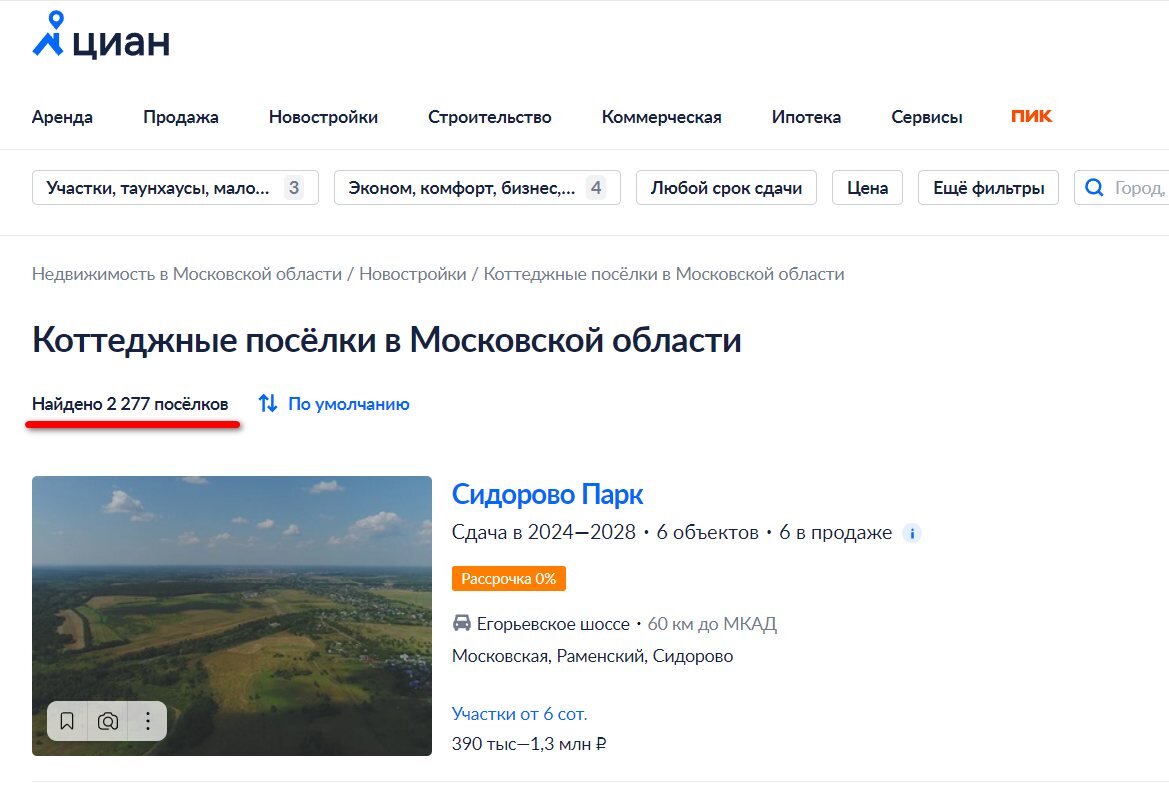Go to Недвижимость в Московской области breadcrumb
1169x792 pixels.
[186, 274]
